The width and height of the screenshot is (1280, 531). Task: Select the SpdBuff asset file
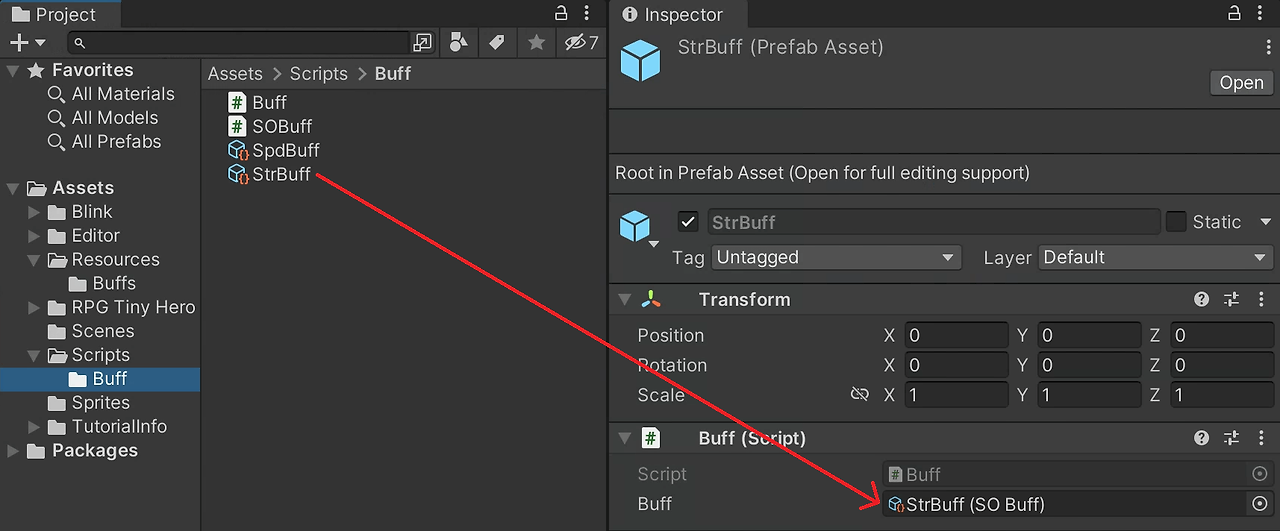pyautogui.click(x=285, y=150)
